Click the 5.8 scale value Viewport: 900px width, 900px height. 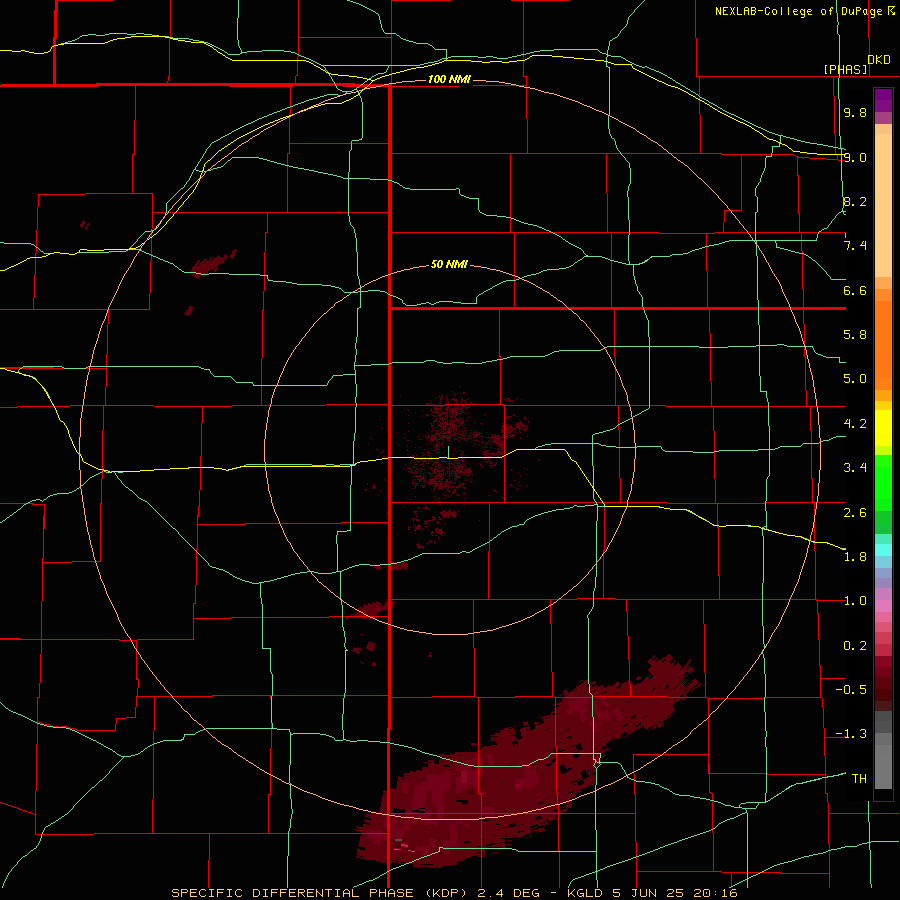click(855, 335)
